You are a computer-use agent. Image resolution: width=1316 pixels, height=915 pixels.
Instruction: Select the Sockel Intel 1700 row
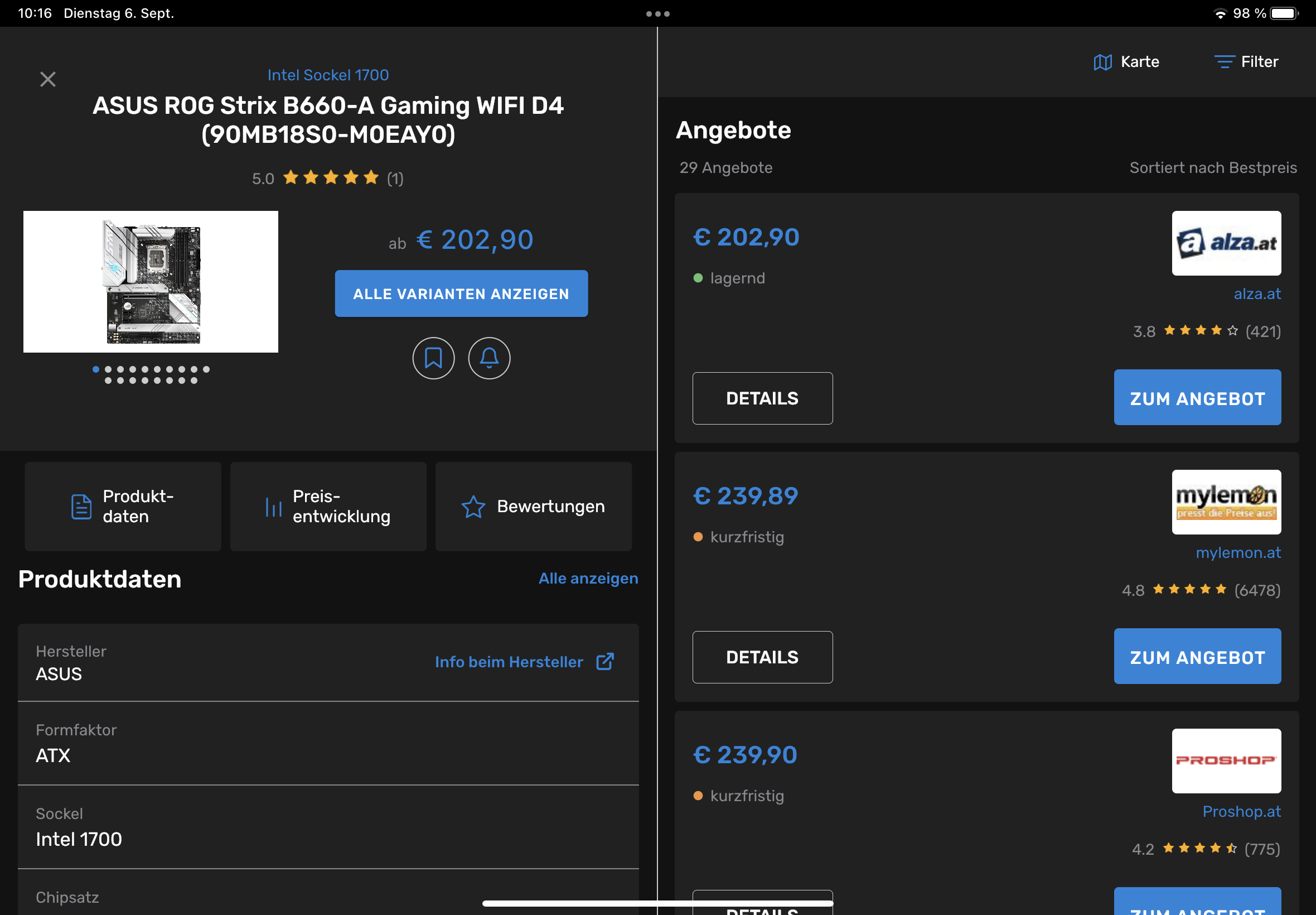pyautogui.click(x=328, y=827)
